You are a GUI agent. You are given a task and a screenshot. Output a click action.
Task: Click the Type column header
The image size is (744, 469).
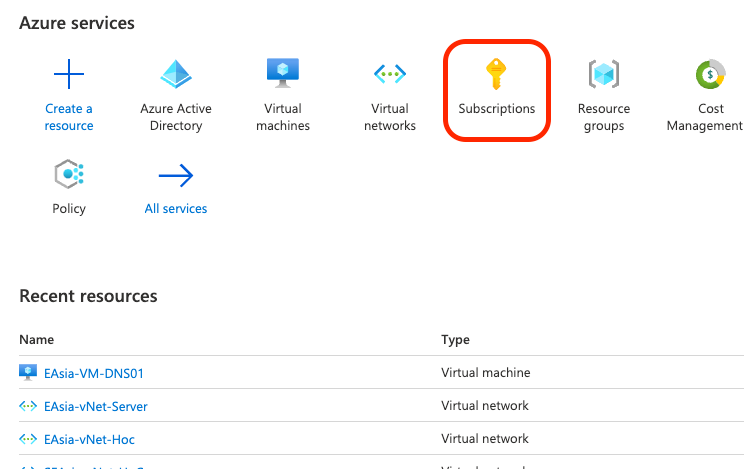point(456,340)
